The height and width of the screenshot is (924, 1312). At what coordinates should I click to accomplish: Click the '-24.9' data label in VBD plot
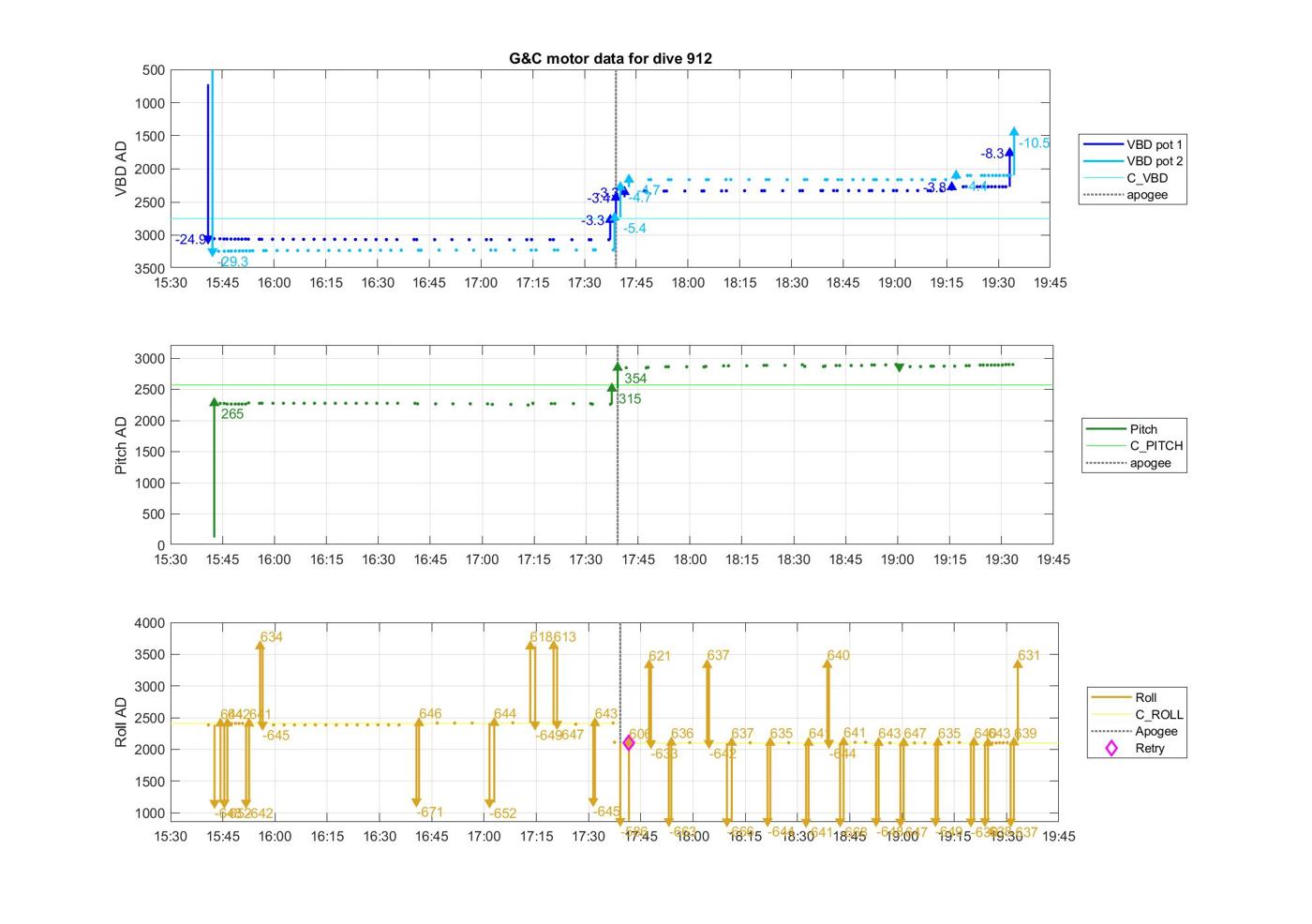pyautogui.click(x=191, y=240)
